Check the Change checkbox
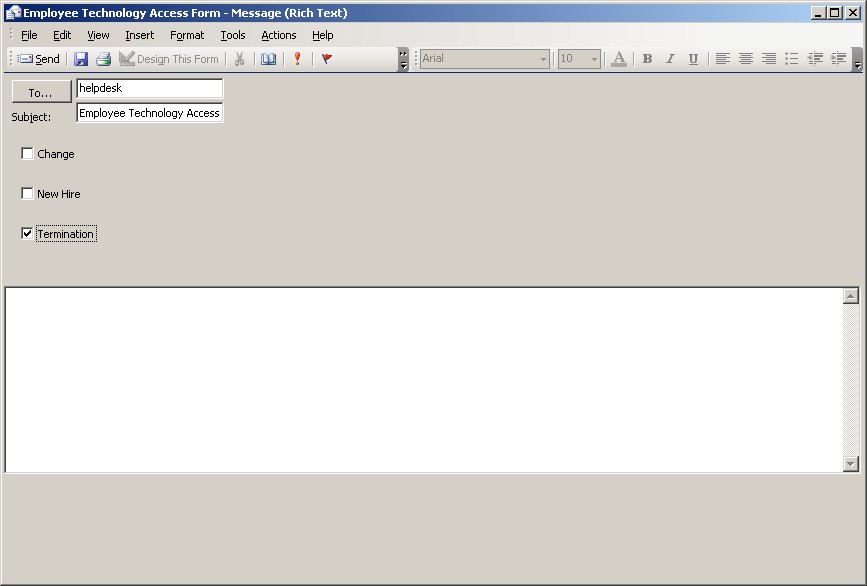 click(x=27, y=154)
